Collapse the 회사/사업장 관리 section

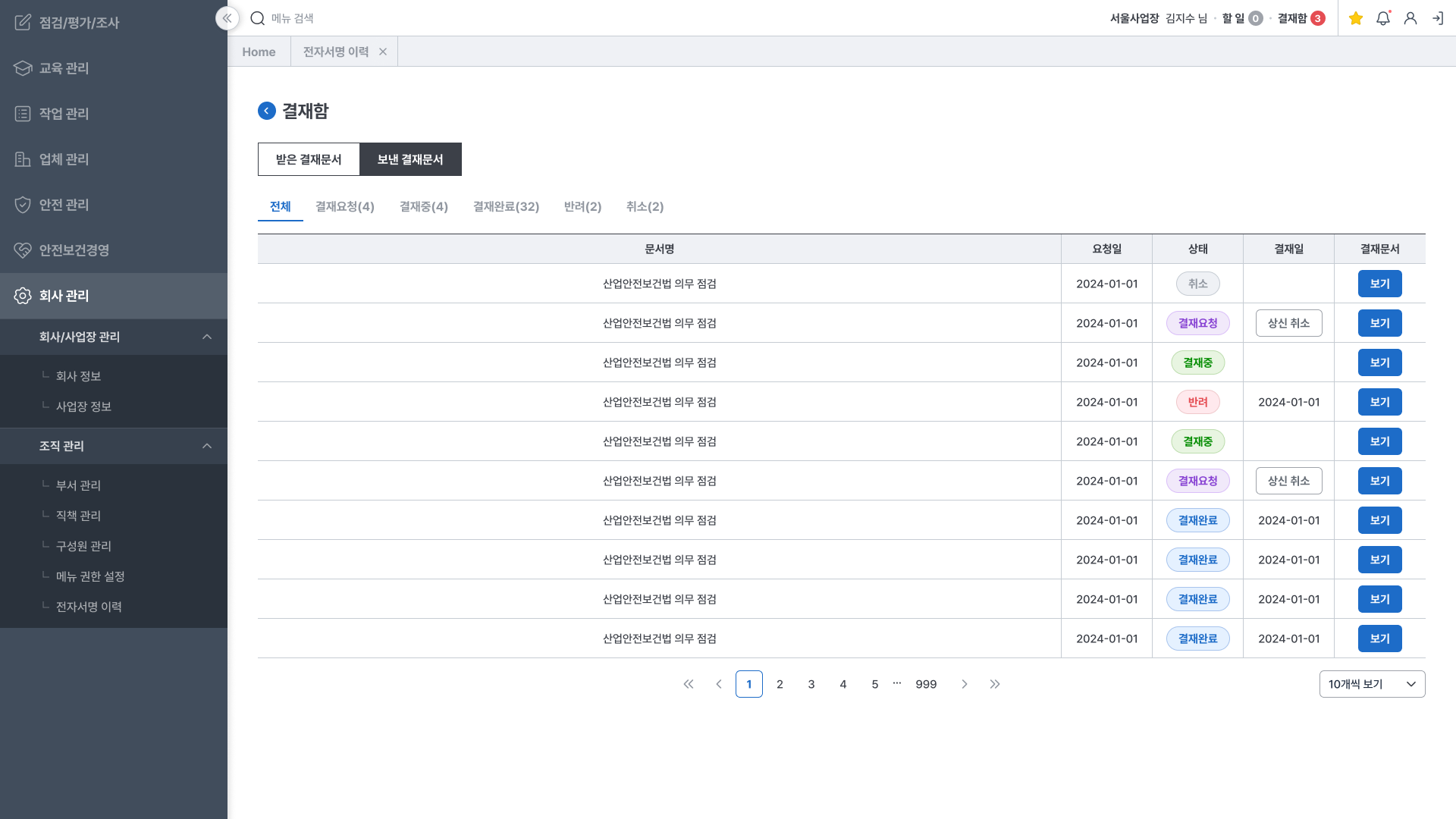(207, 337)
